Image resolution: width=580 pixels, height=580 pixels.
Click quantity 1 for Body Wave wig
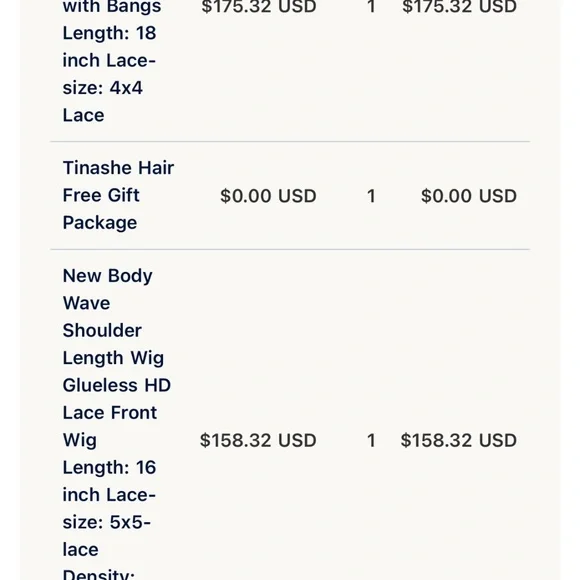pos(371,440)
